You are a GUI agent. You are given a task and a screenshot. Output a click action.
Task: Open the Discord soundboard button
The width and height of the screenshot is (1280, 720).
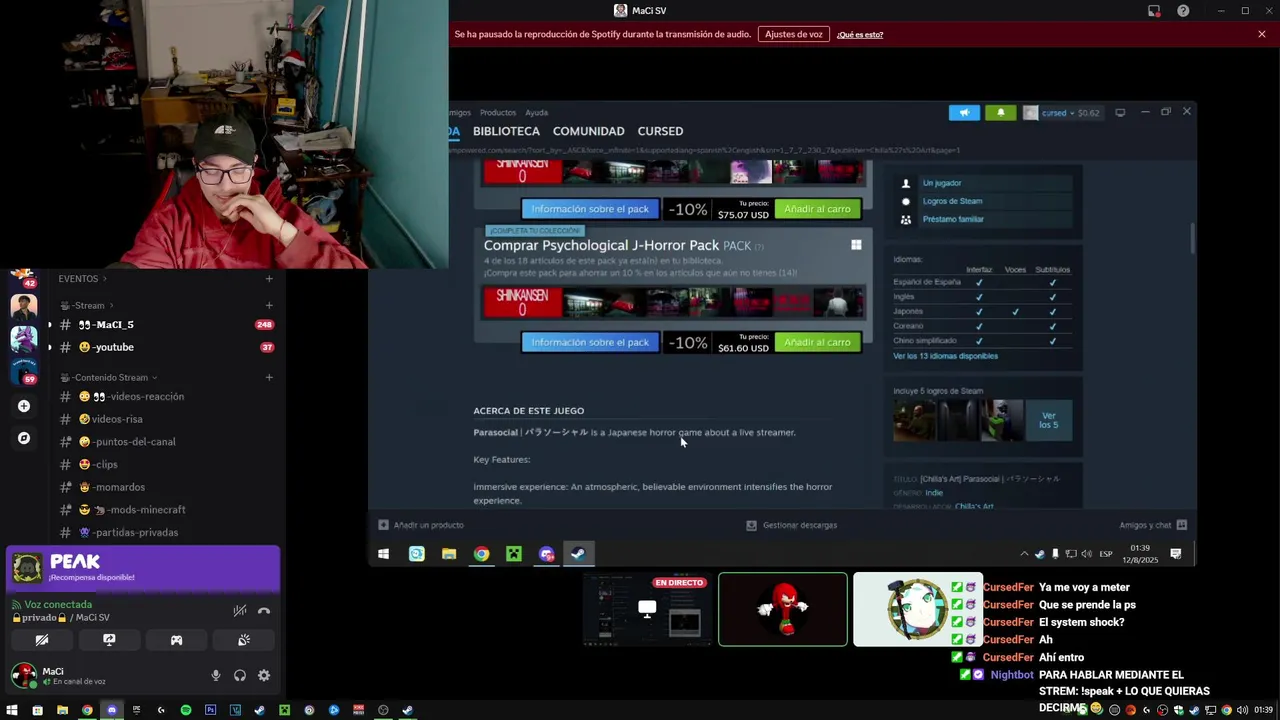pyautogui.click(x=244, y=640)
